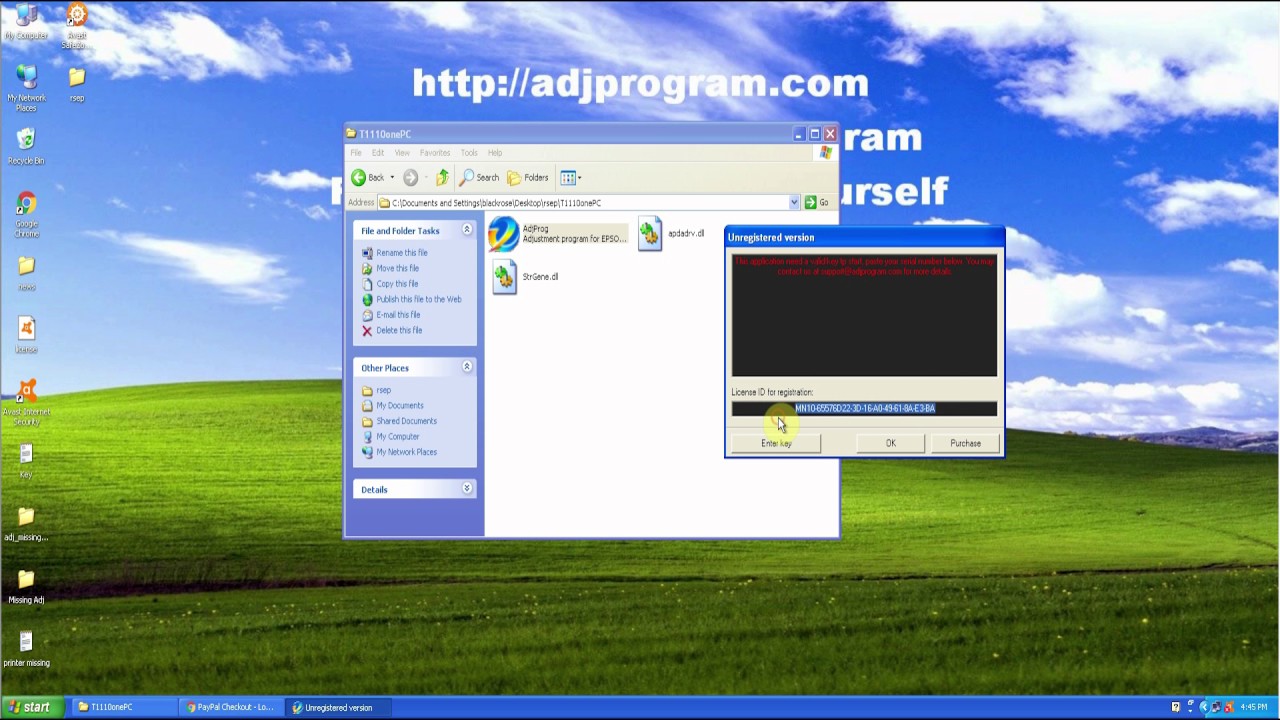Close the T1110onePC Explorer window
The width and height of the screenshot is (1280, 720).
click(830, 134)
